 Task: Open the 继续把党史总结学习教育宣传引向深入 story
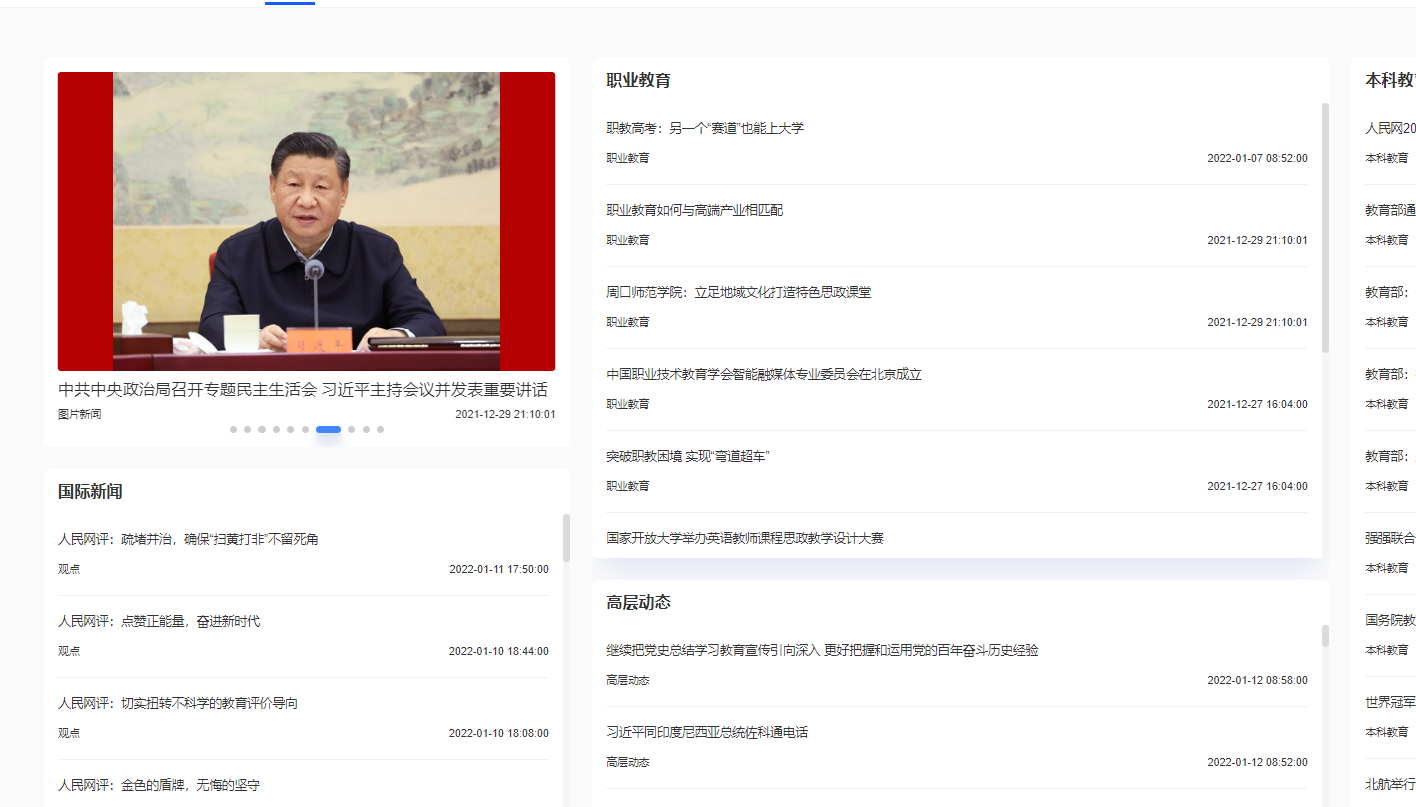(820, 650)
